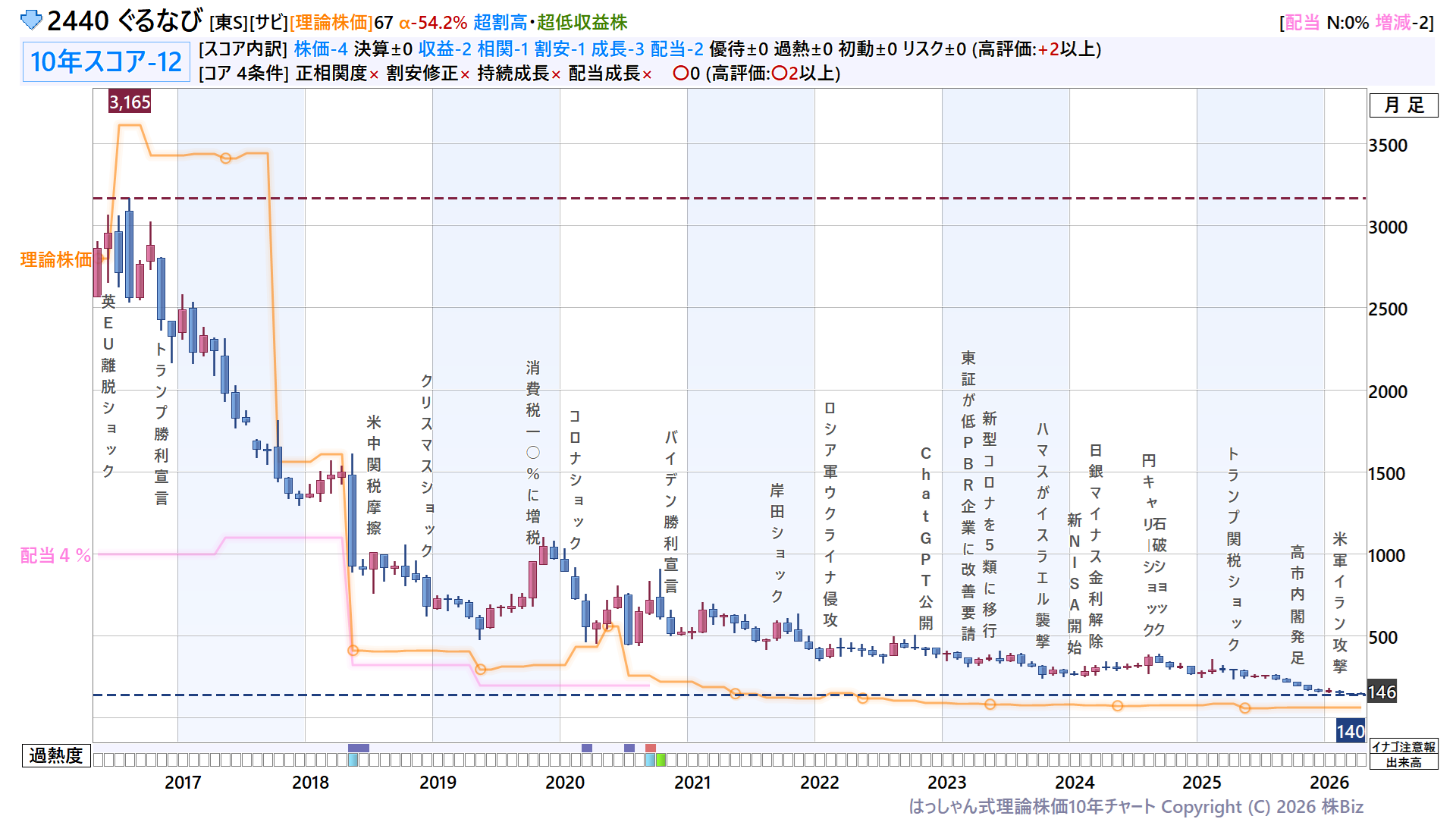The image size is (1456, 819).
Task: Click the 持続成長× core condition
Action: coord(519,74)
